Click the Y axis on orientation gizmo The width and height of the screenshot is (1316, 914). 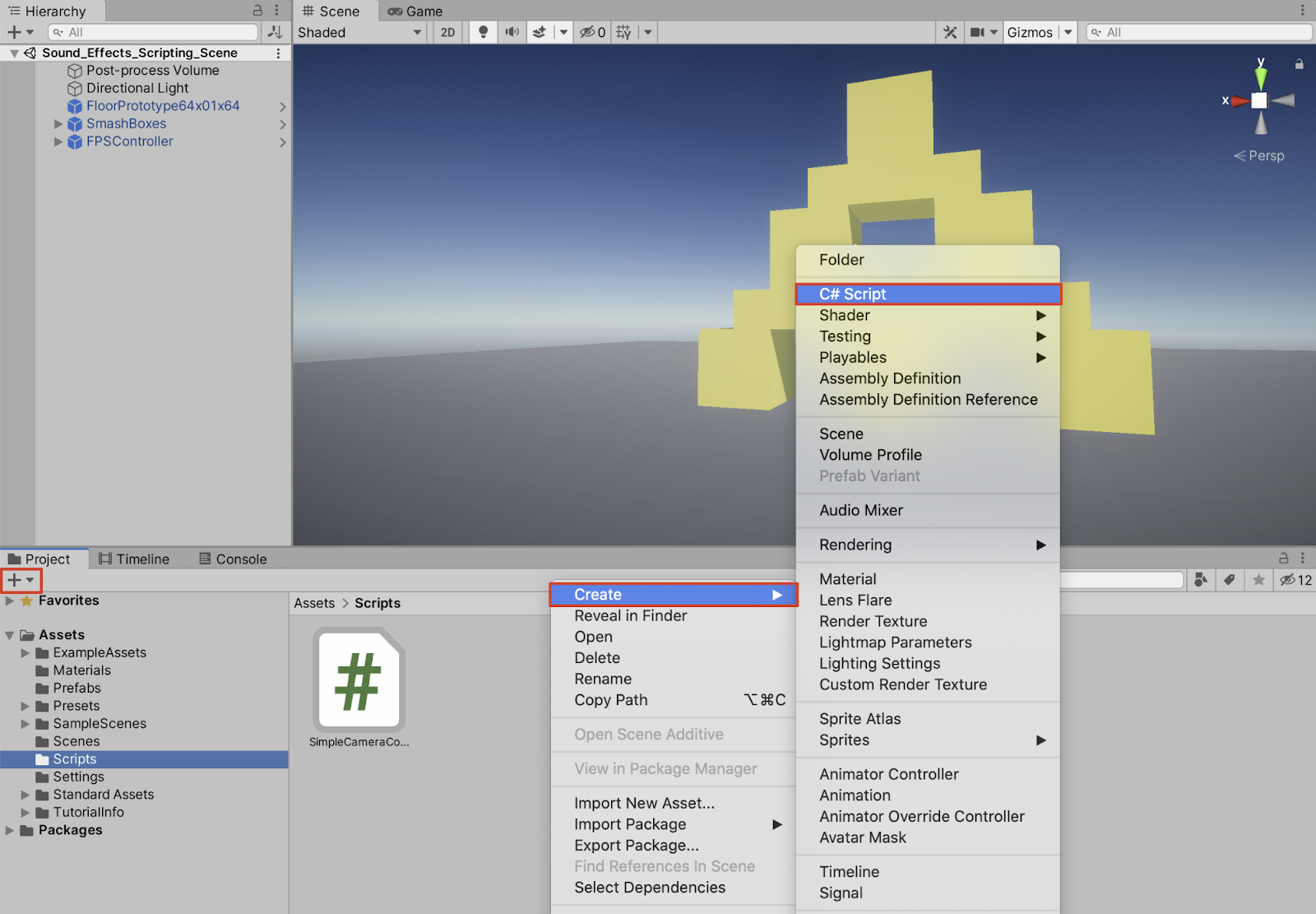pyautogui.click(x=1260, y=77)
